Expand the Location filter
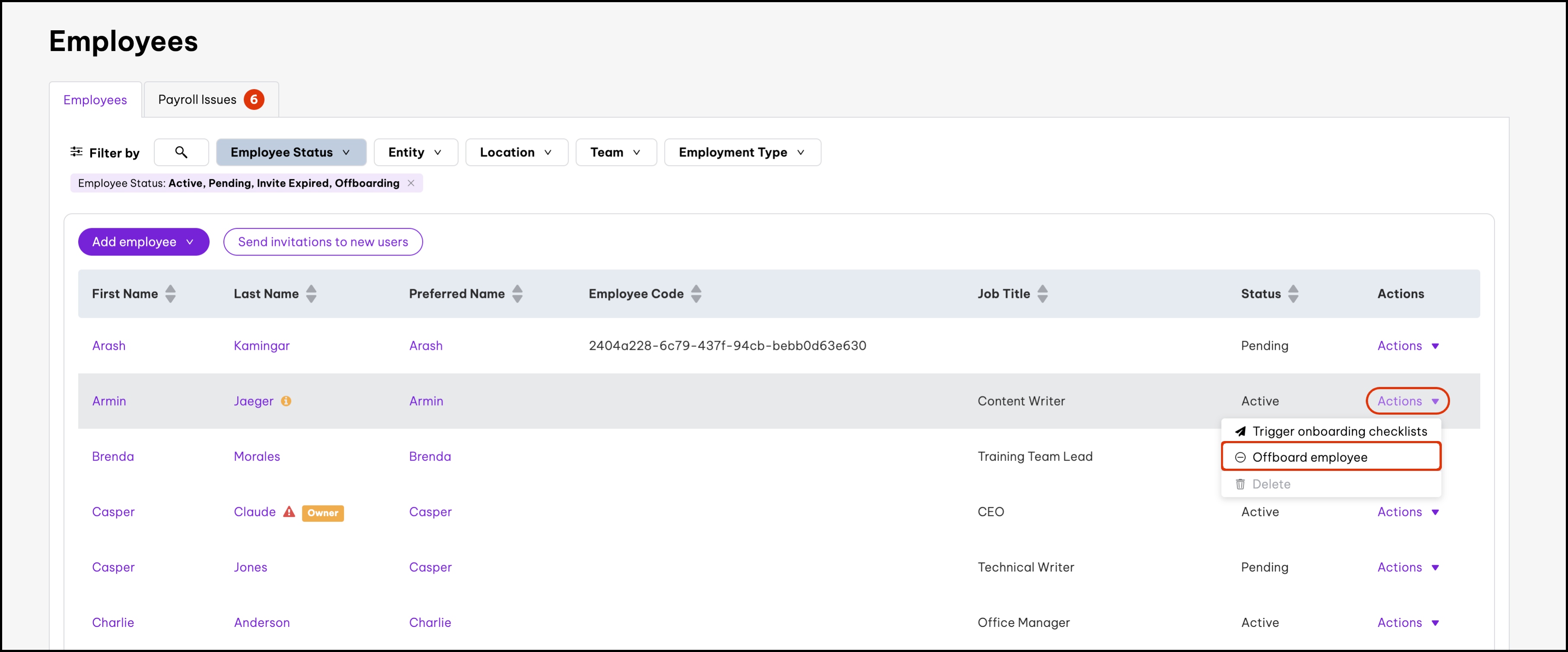 coord(515,152)
